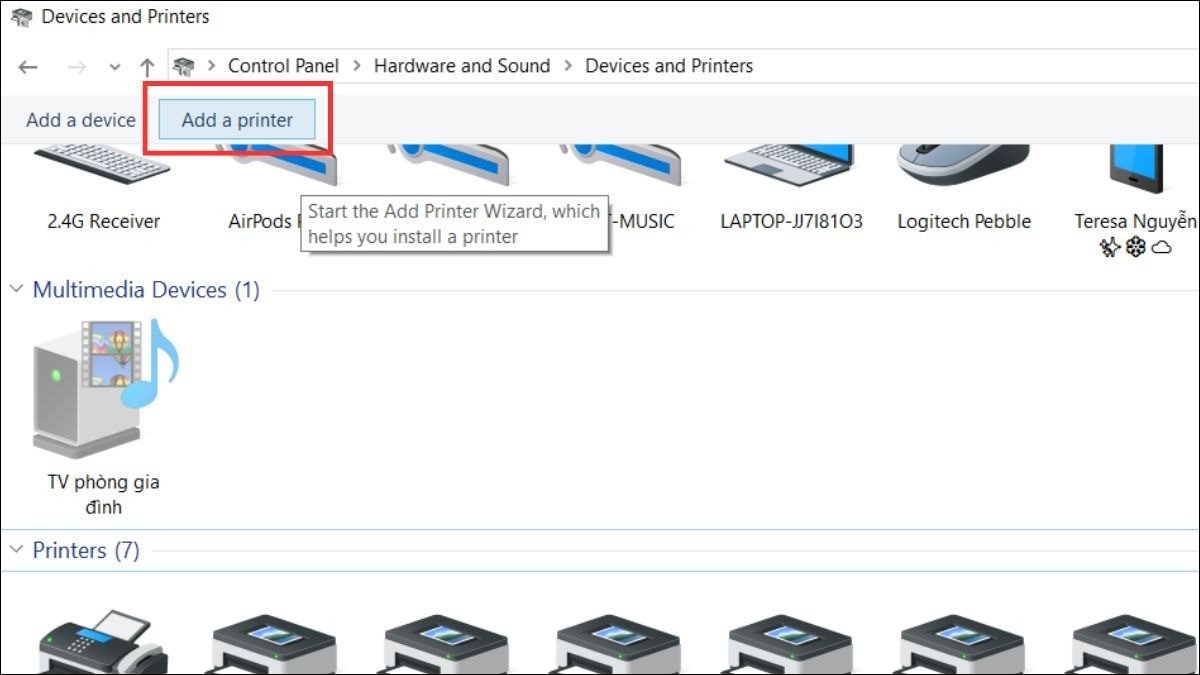
Task: Navigate to Control Panel via breadcrumb
Action: click(x=283, y=65)
